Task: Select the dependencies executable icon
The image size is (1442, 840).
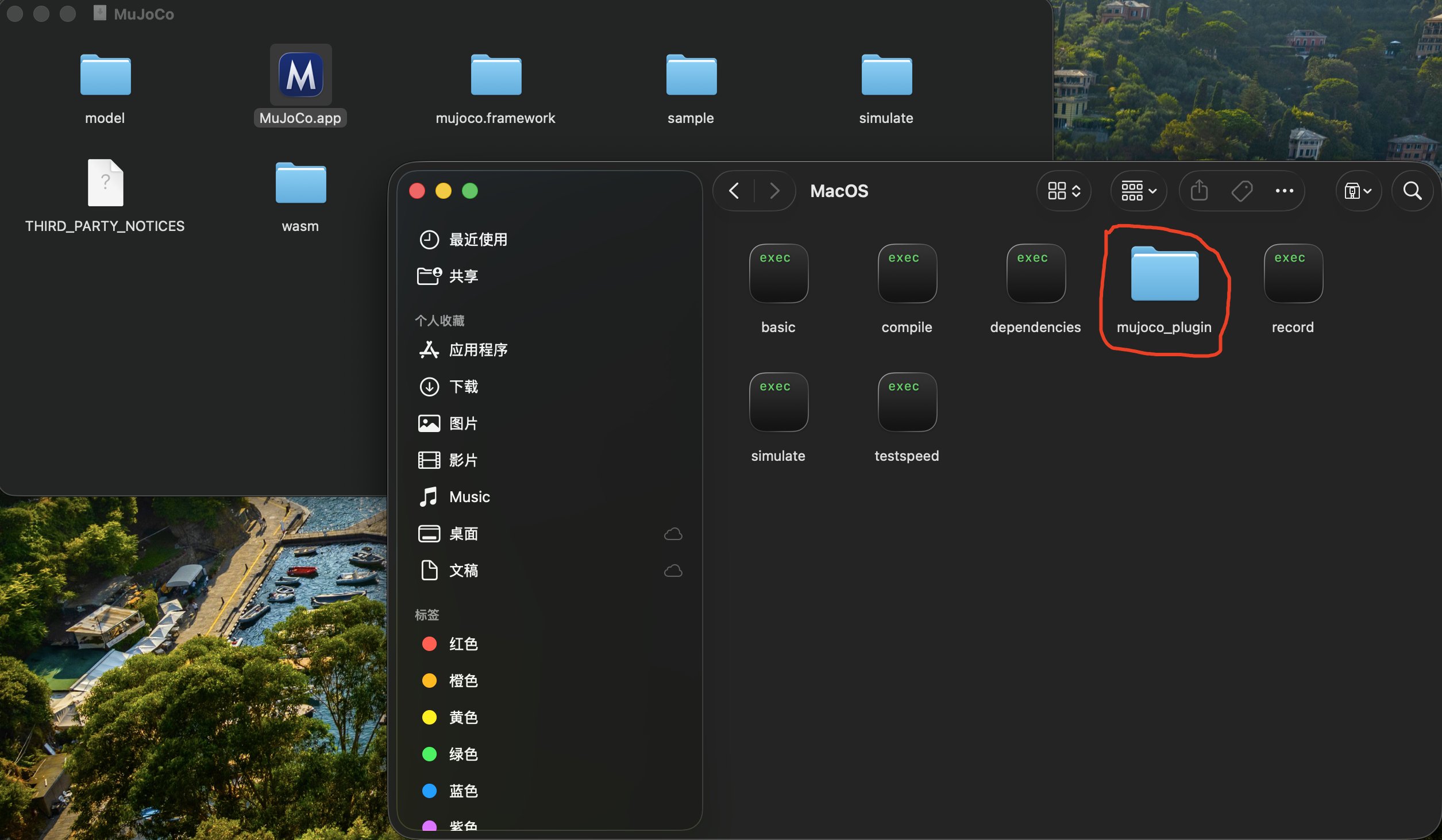Action: (1035, 273)
